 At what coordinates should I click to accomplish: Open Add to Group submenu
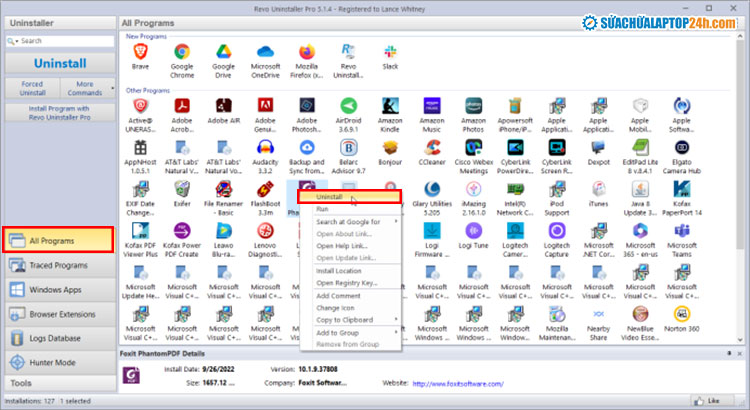pos(350,332)
